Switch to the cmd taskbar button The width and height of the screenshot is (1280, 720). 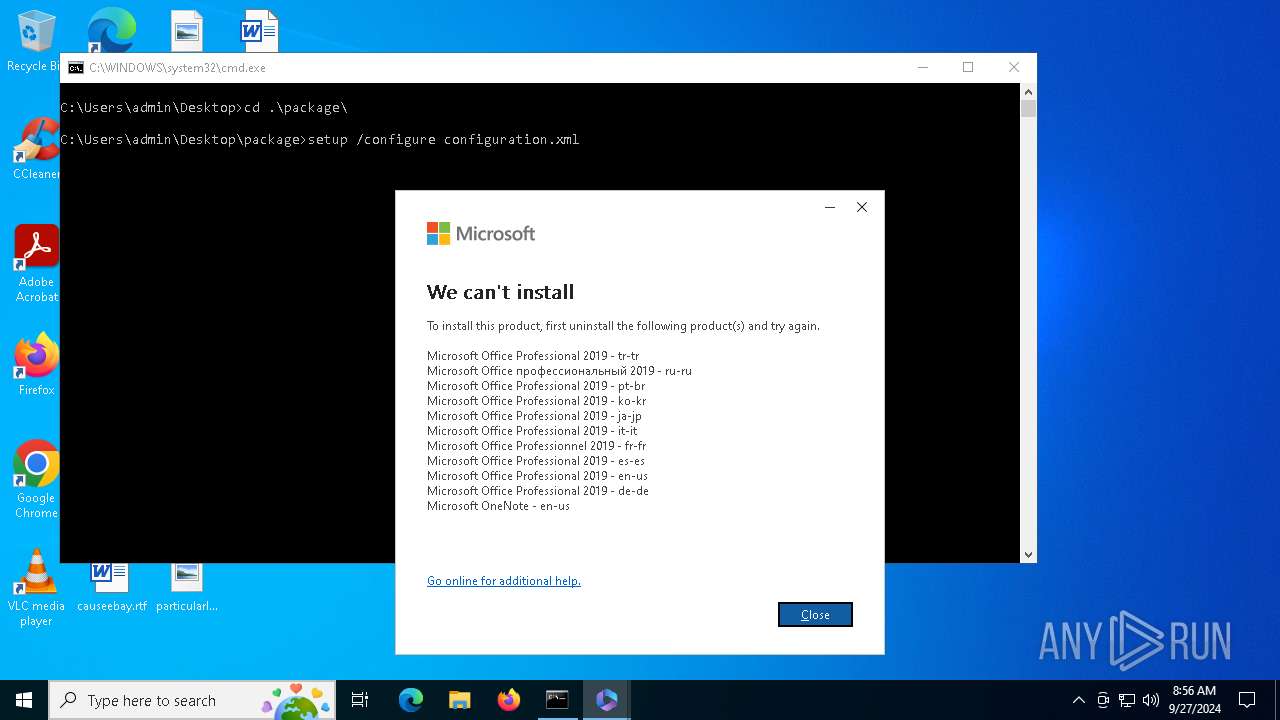point(557,700)
